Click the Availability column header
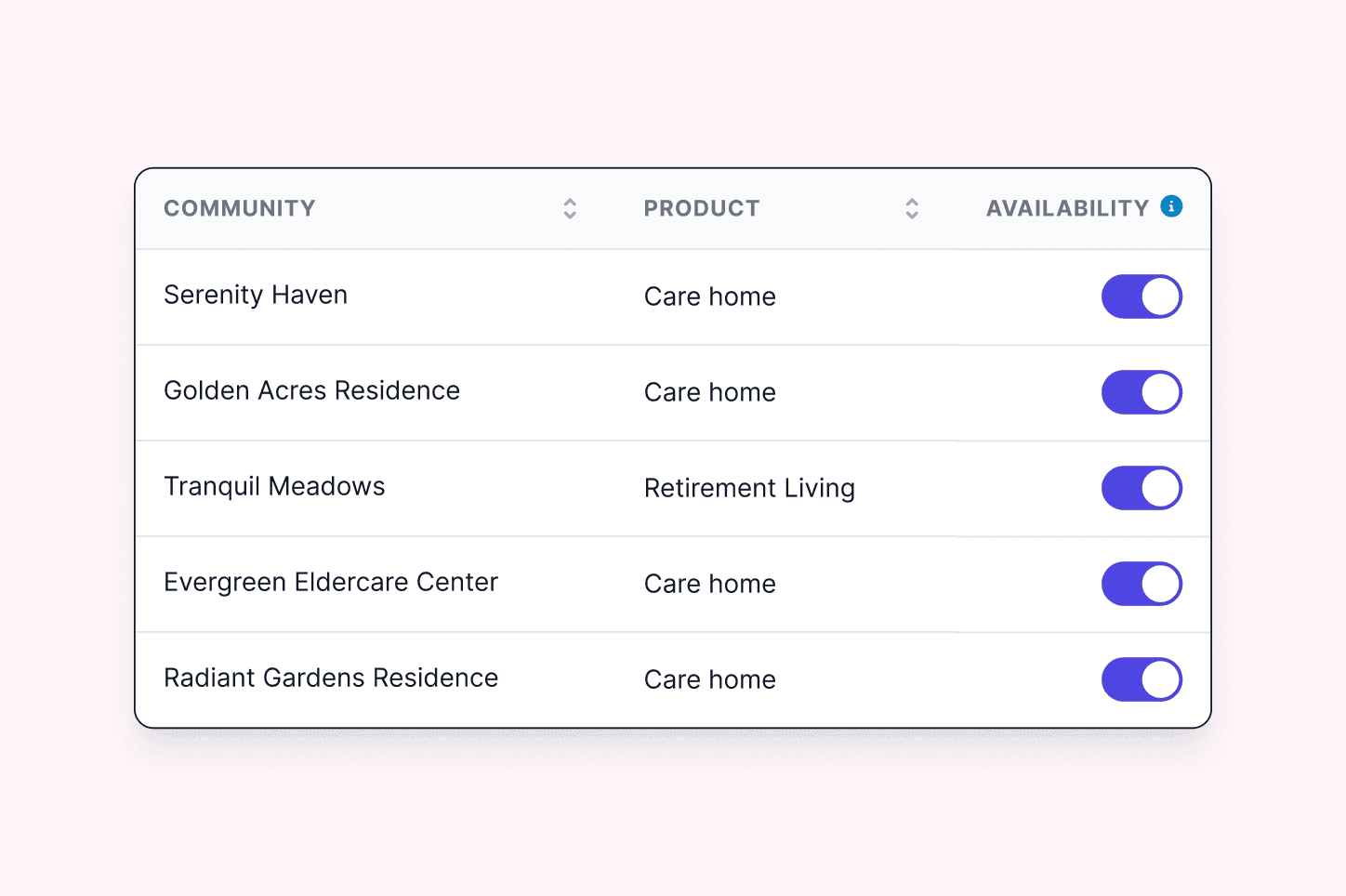 [x=1067, y=209]
